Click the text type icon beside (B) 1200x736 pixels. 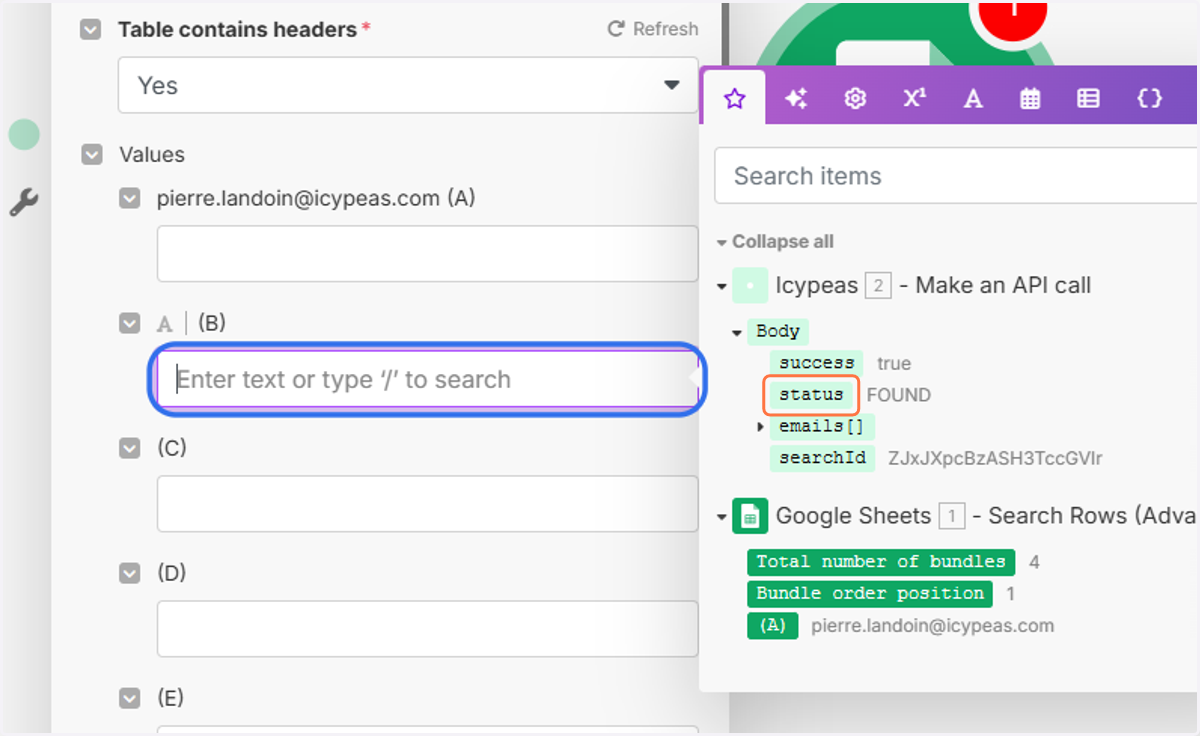click(165, 323)
